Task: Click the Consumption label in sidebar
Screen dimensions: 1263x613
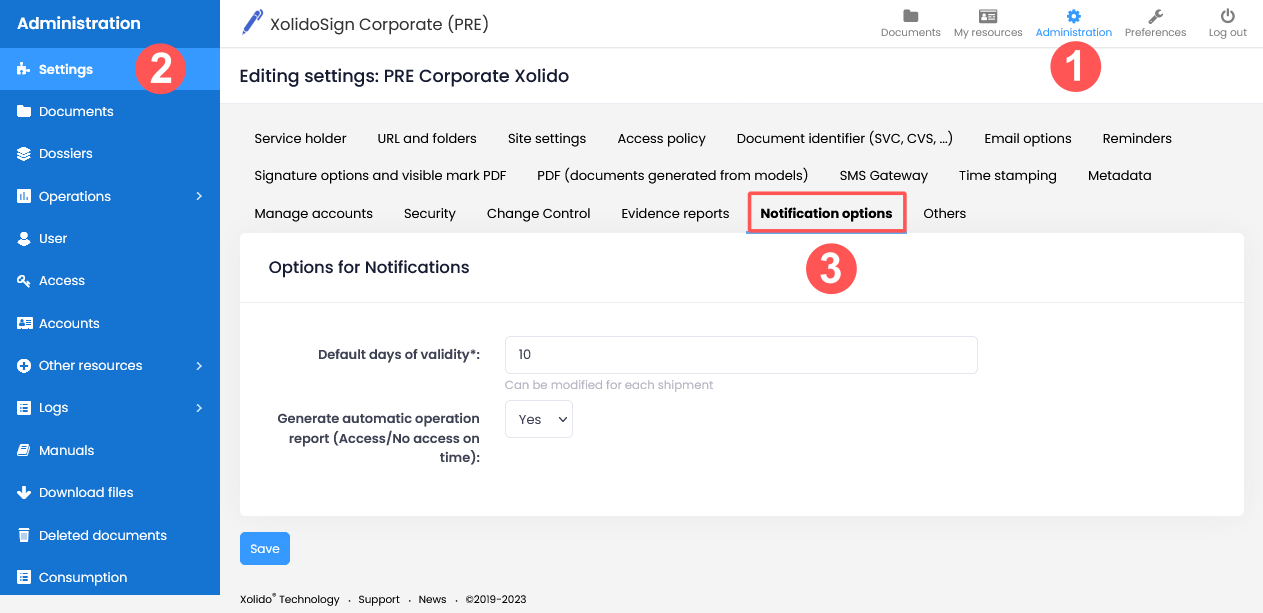Action: [83, 577]
